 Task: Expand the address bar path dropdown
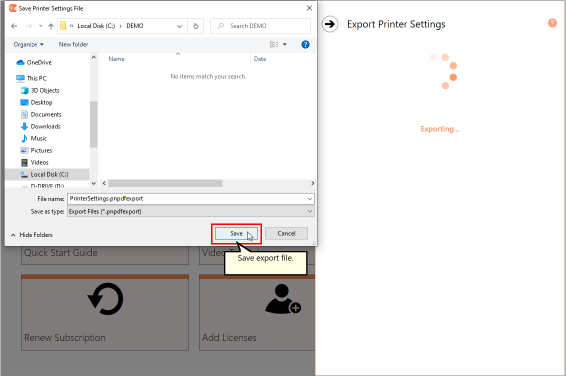[x=179, y=26]
